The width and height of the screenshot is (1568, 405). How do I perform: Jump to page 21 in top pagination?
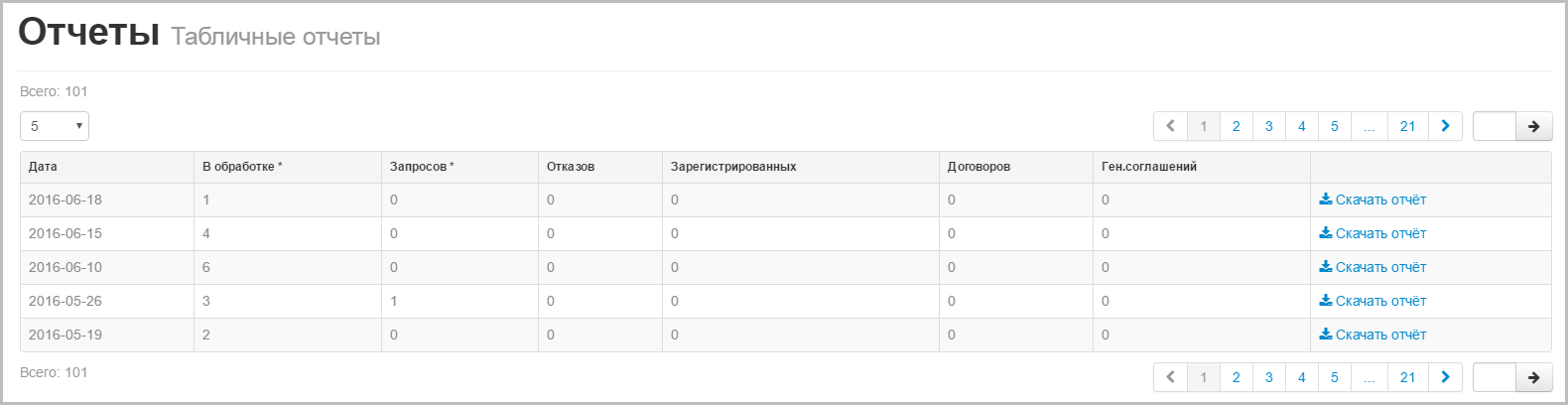[1407, 126]
